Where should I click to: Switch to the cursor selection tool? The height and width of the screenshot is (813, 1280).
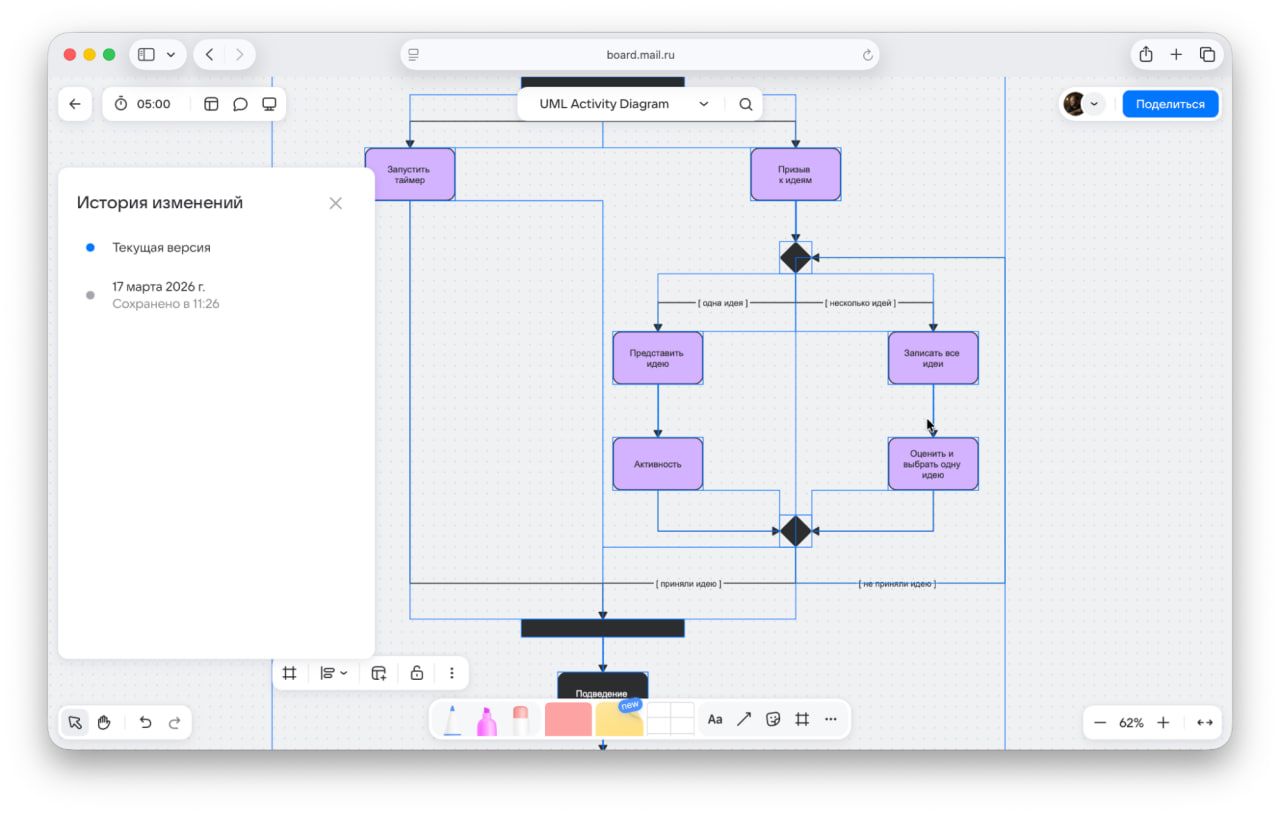point(75,722)
